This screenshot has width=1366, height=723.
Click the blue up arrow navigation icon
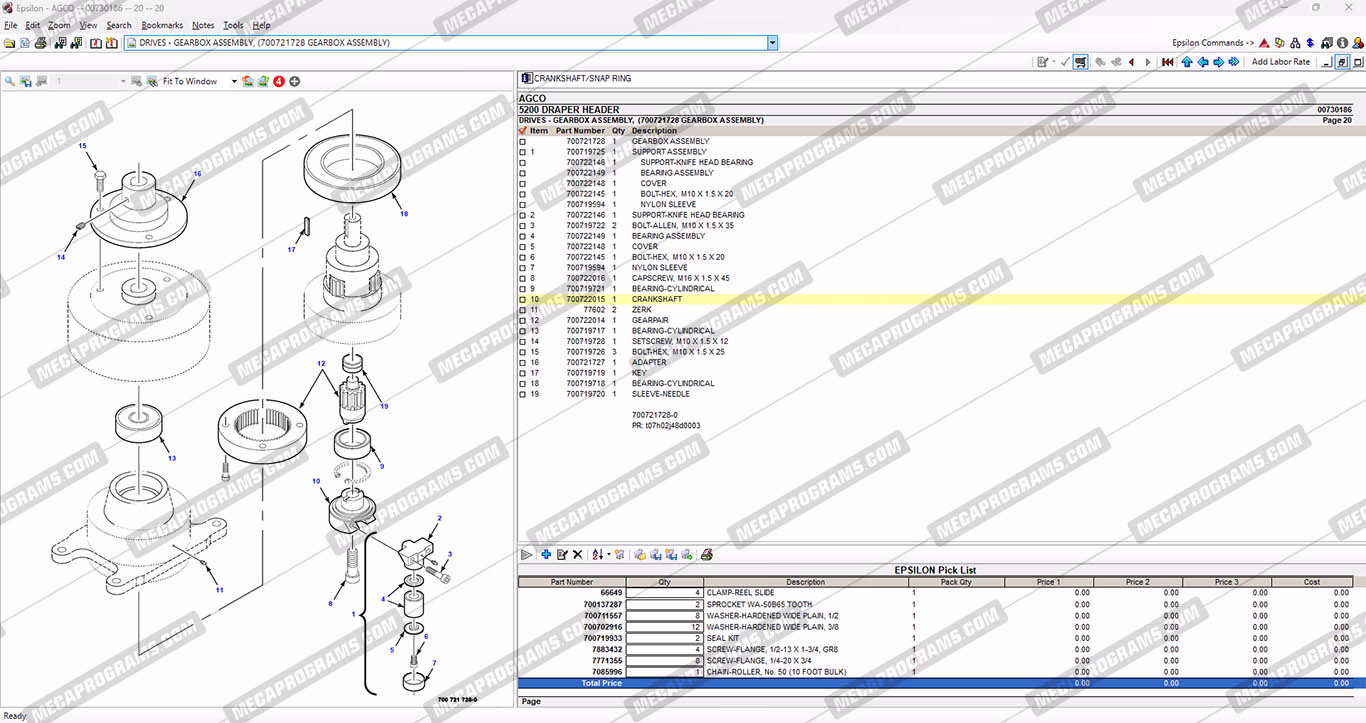coord(1186,62)
